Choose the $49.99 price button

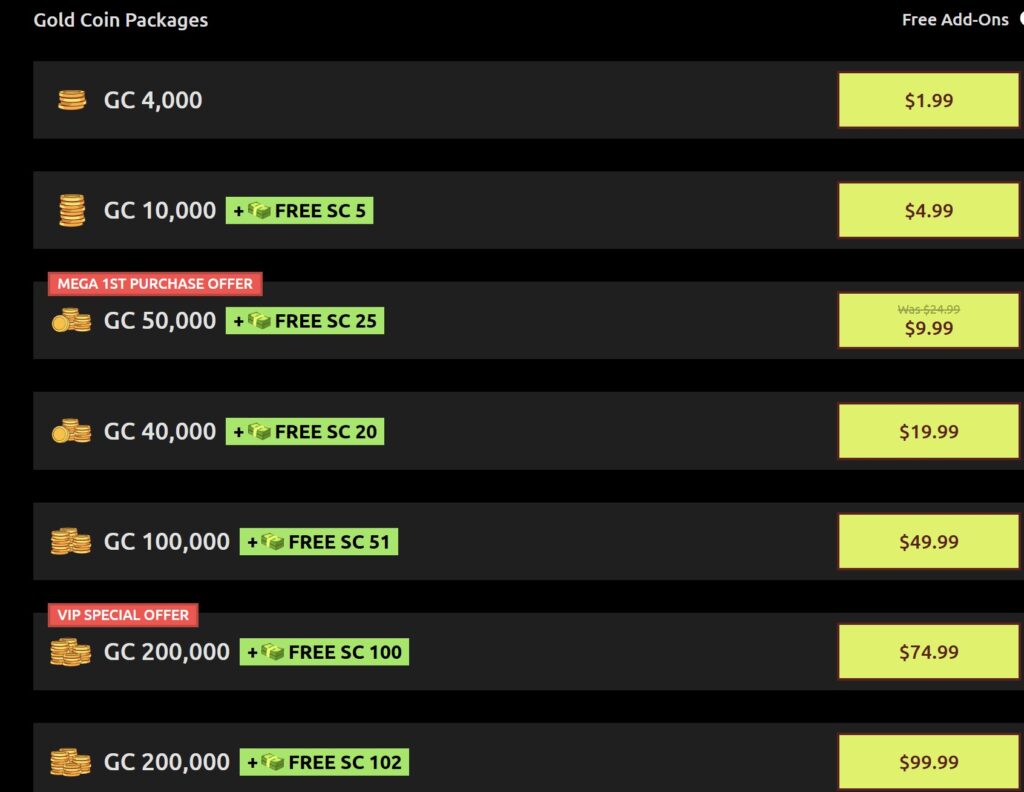click(x=929, y=541)
